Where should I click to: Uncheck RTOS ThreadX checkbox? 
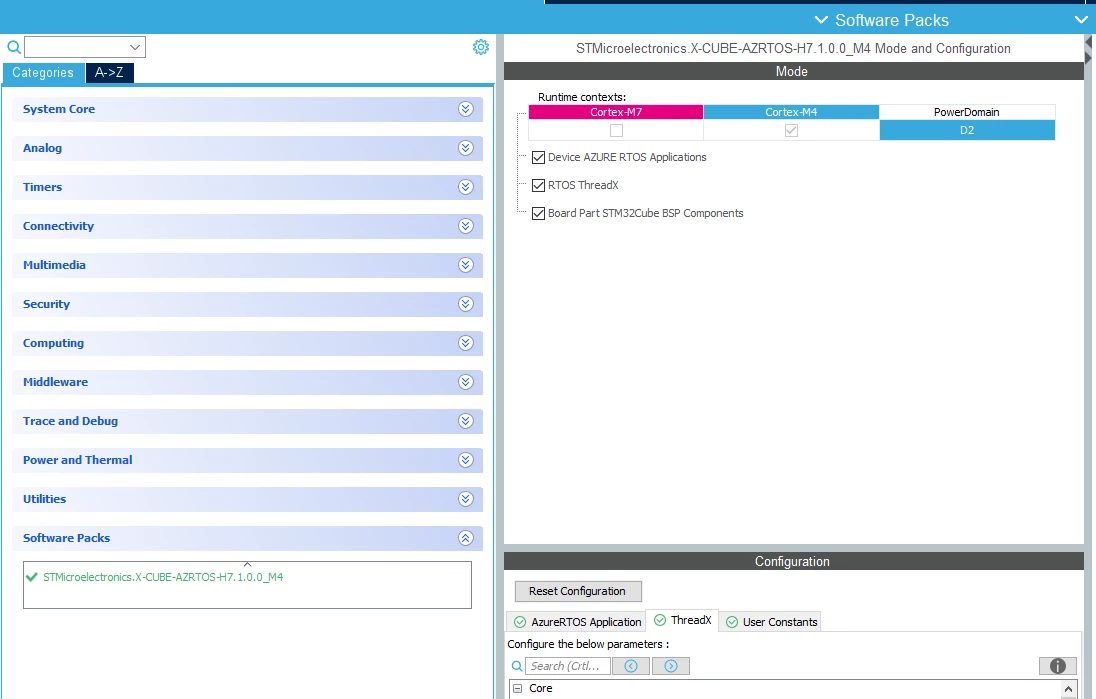pyautogui.click(x=538, y=185)
